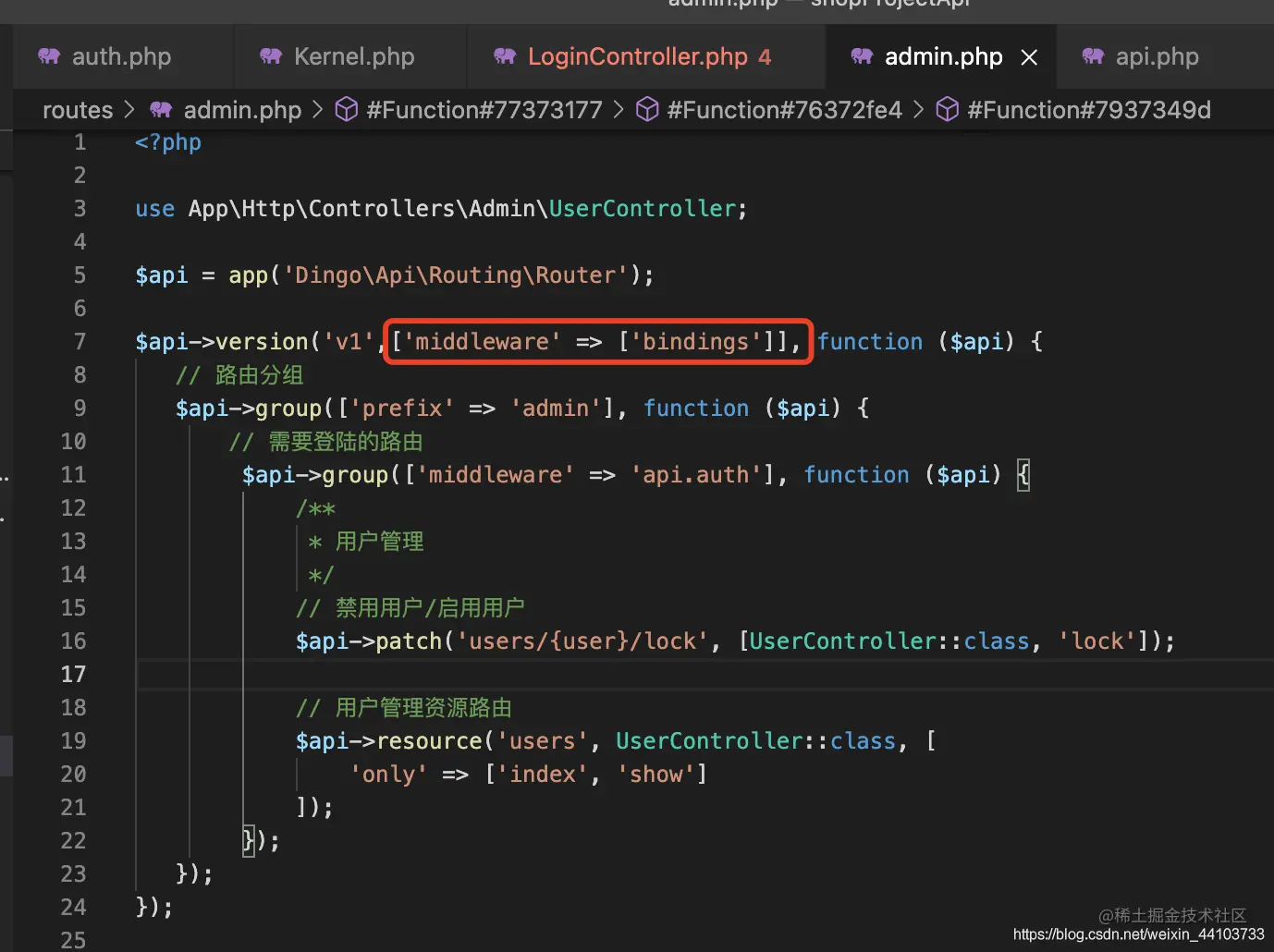Click the comment 需要登陆的路由
Screen dimensions: 1274x952
(x=346, y=442)
